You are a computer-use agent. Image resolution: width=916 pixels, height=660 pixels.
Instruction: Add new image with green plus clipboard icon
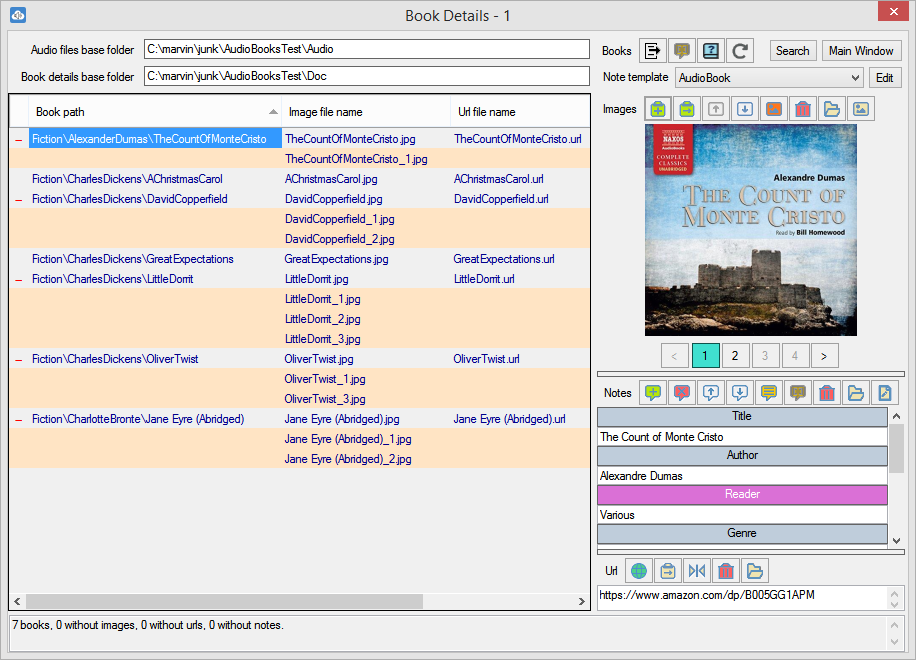click(658, 109)
